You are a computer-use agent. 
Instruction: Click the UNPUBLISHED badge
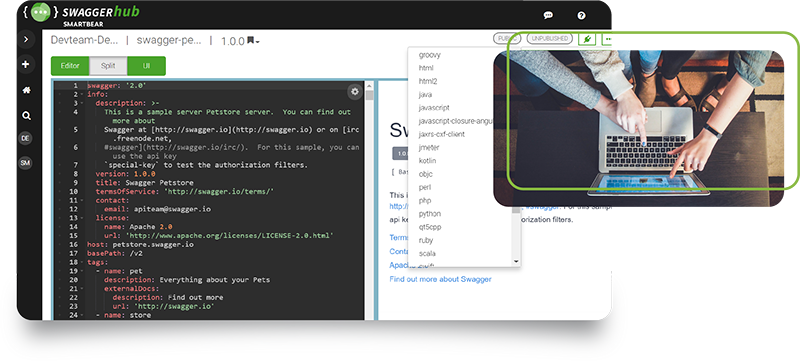point(550,38)
